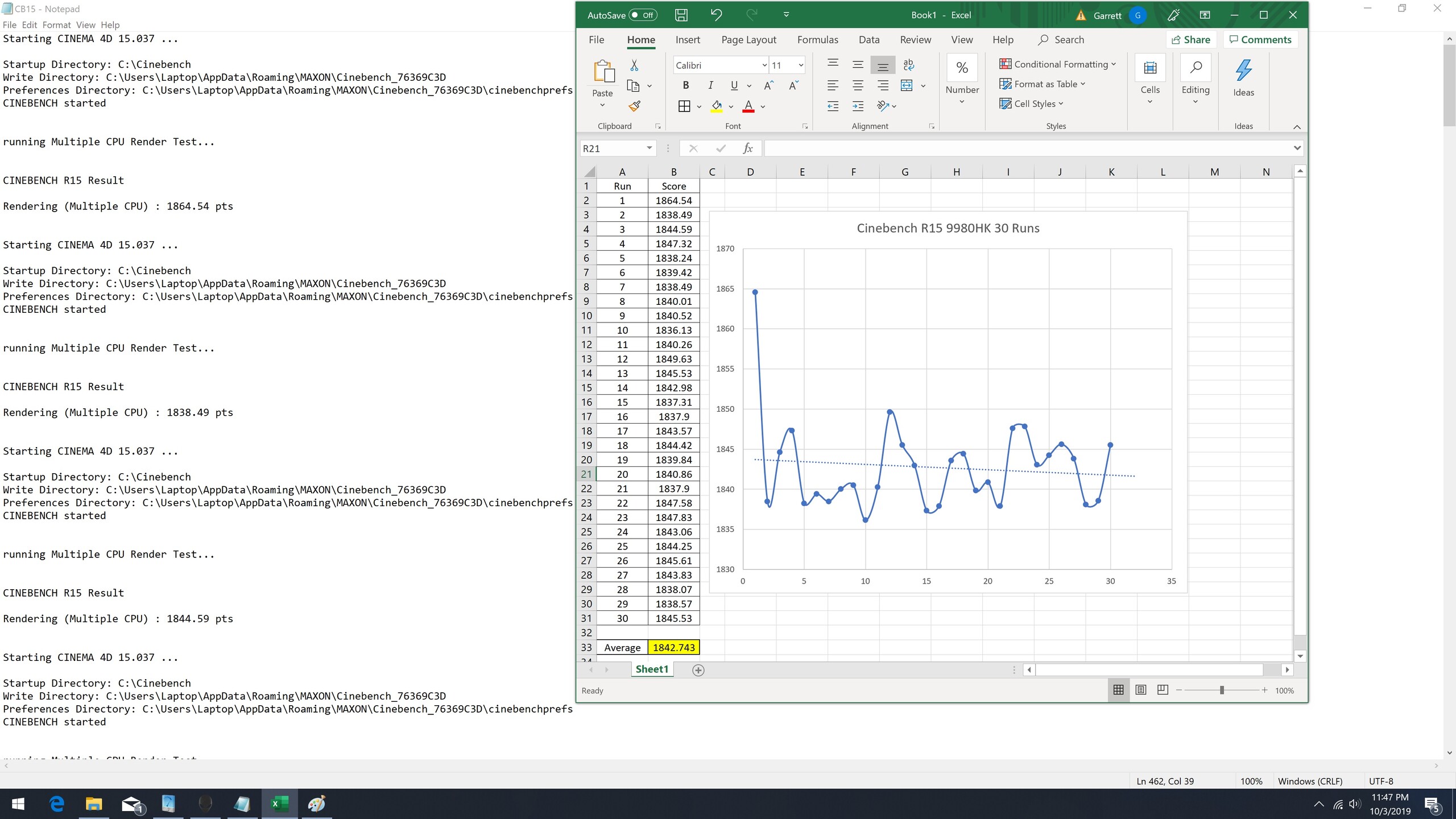Image resolution: width=1456 pixels, height=819 pixels.
Task: Toggle Italic formatting
Action: click(710, 85)
